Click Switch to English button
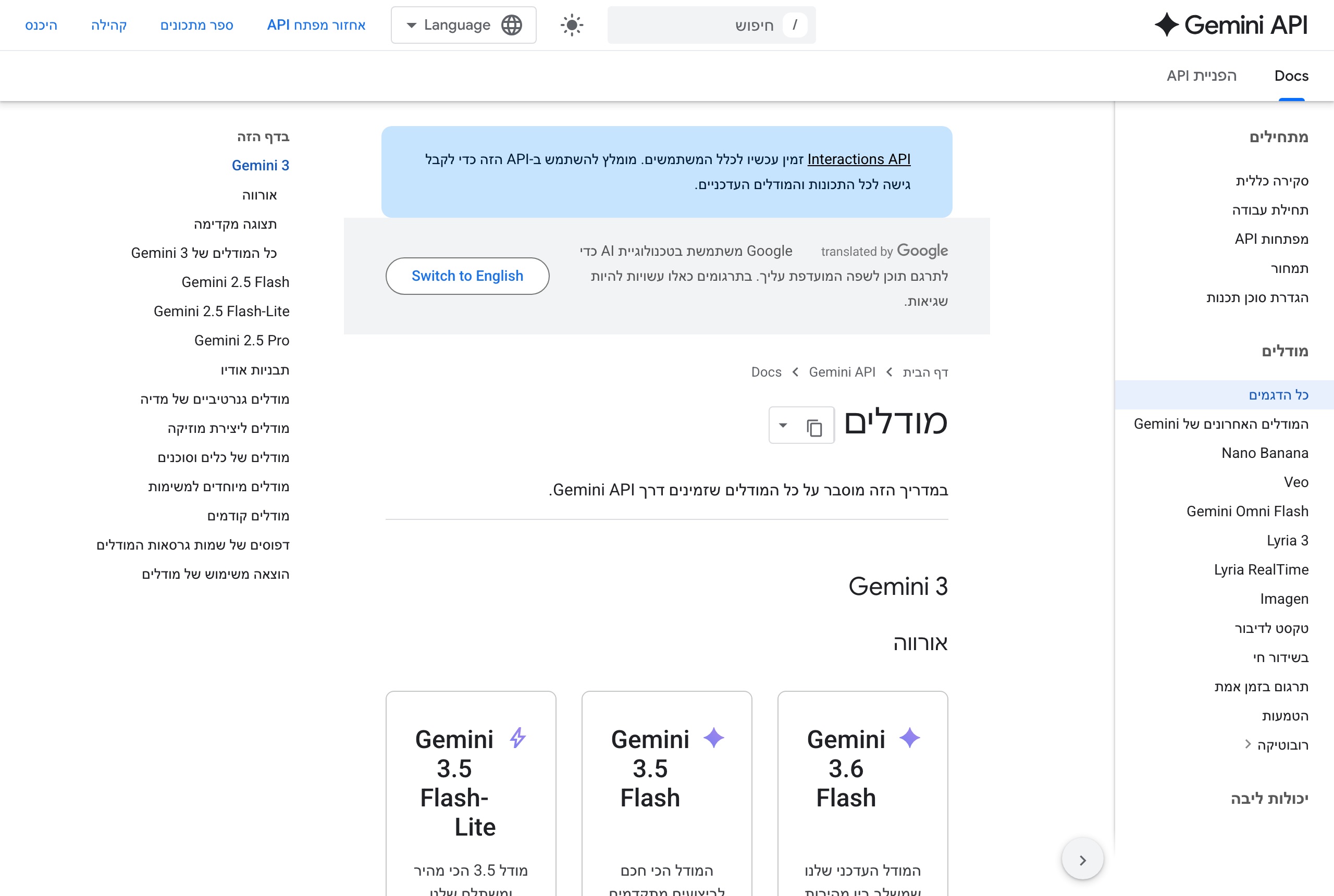This screenshot has height=896, width=1334. pos(467,276)
